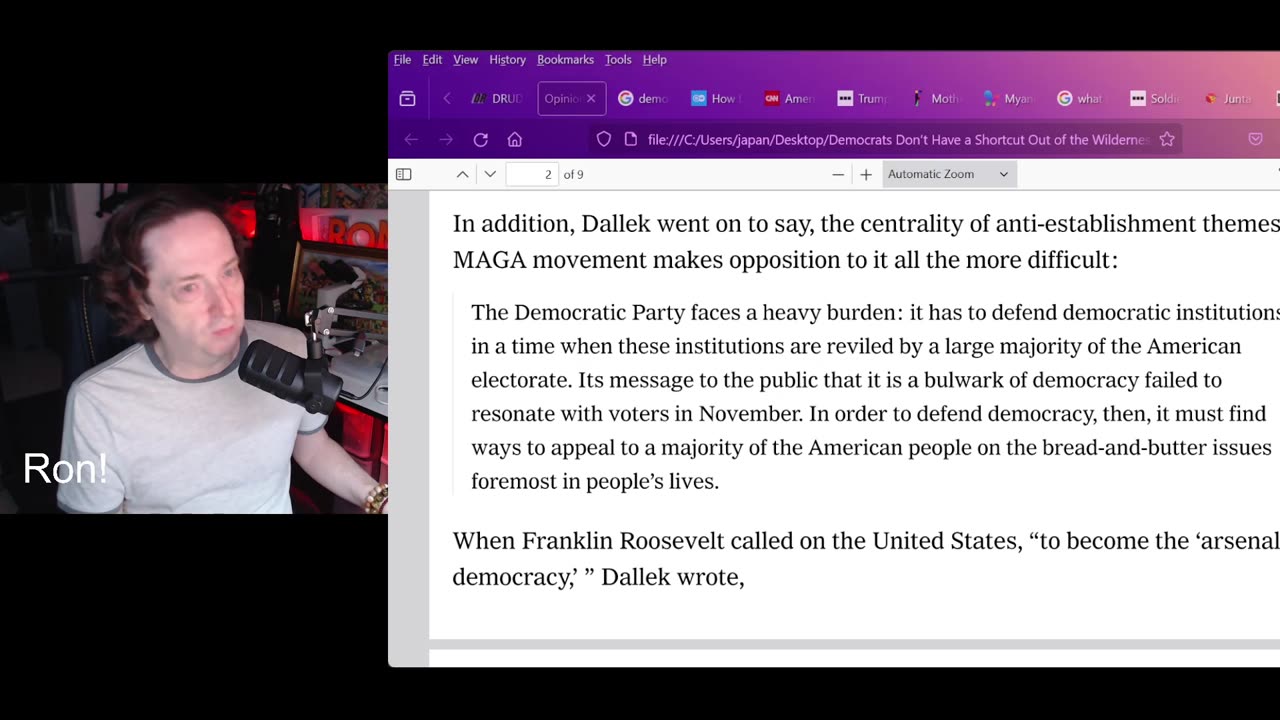Viewport: 1280px width, 720px height.
Task: Zoom out of the PDF
Action: pos(838,174)
